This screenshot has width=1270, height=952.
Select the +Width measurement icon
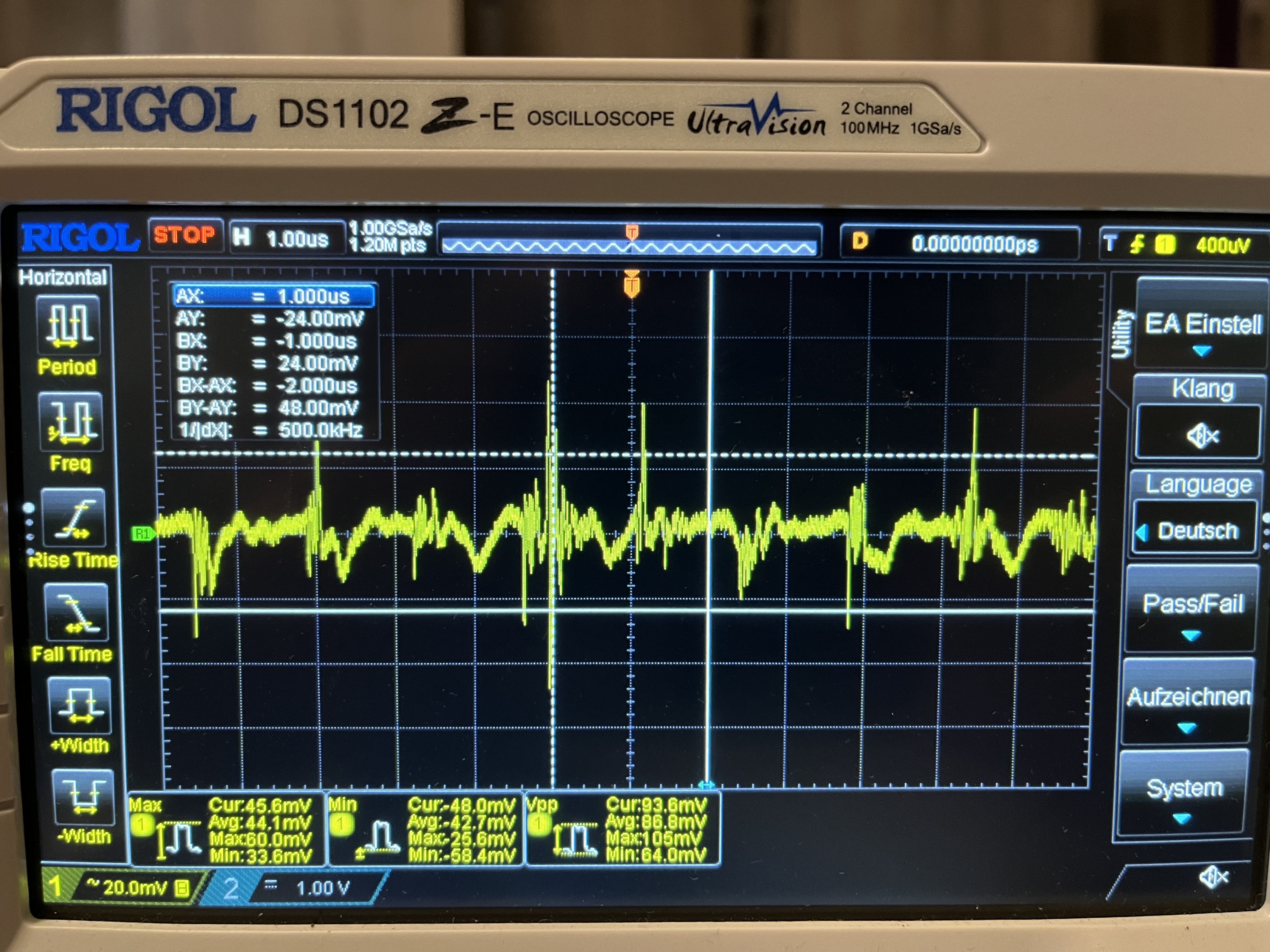point(80,705)
